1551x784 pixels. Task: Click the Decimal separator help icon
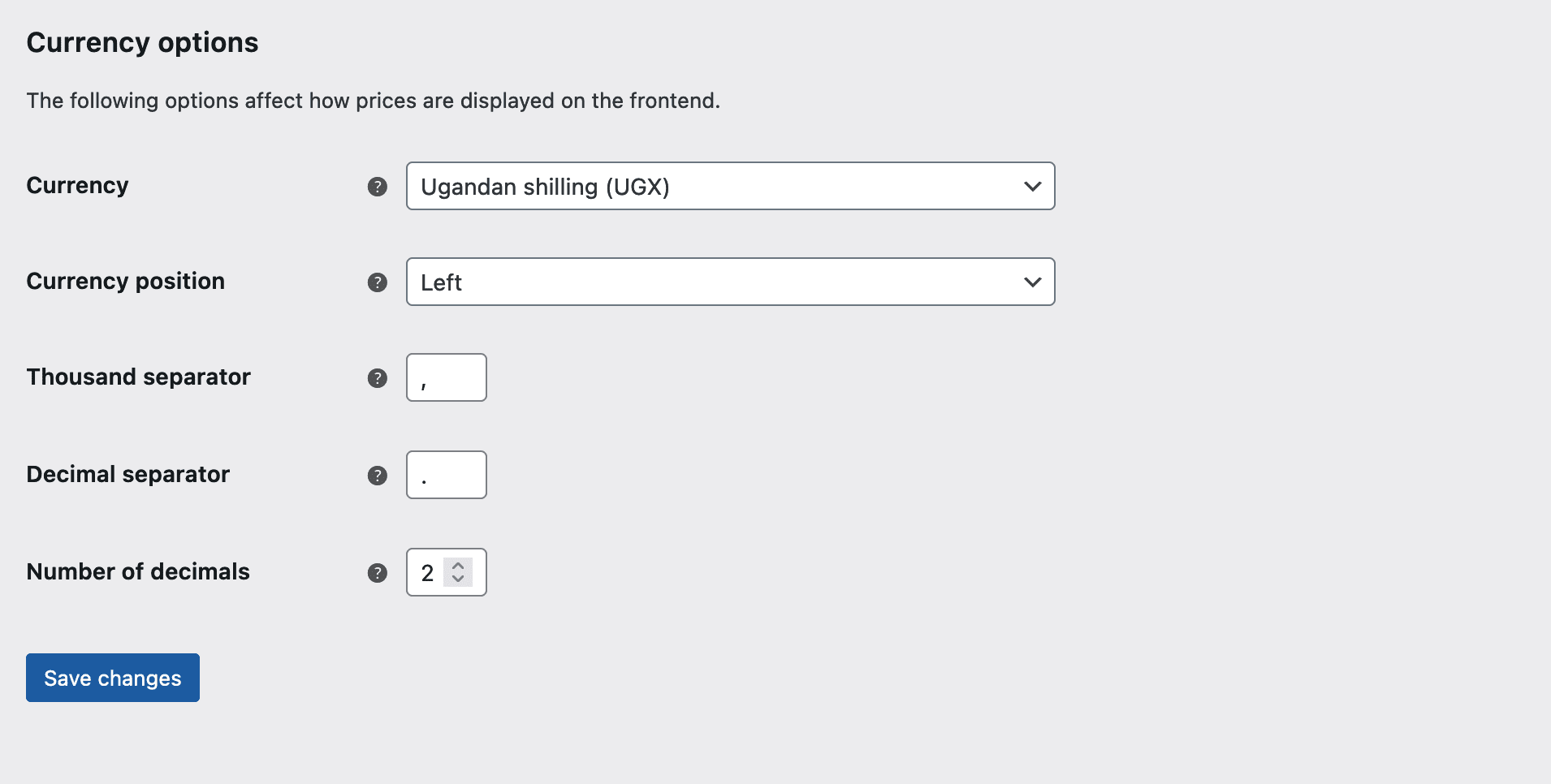point(377,475)
